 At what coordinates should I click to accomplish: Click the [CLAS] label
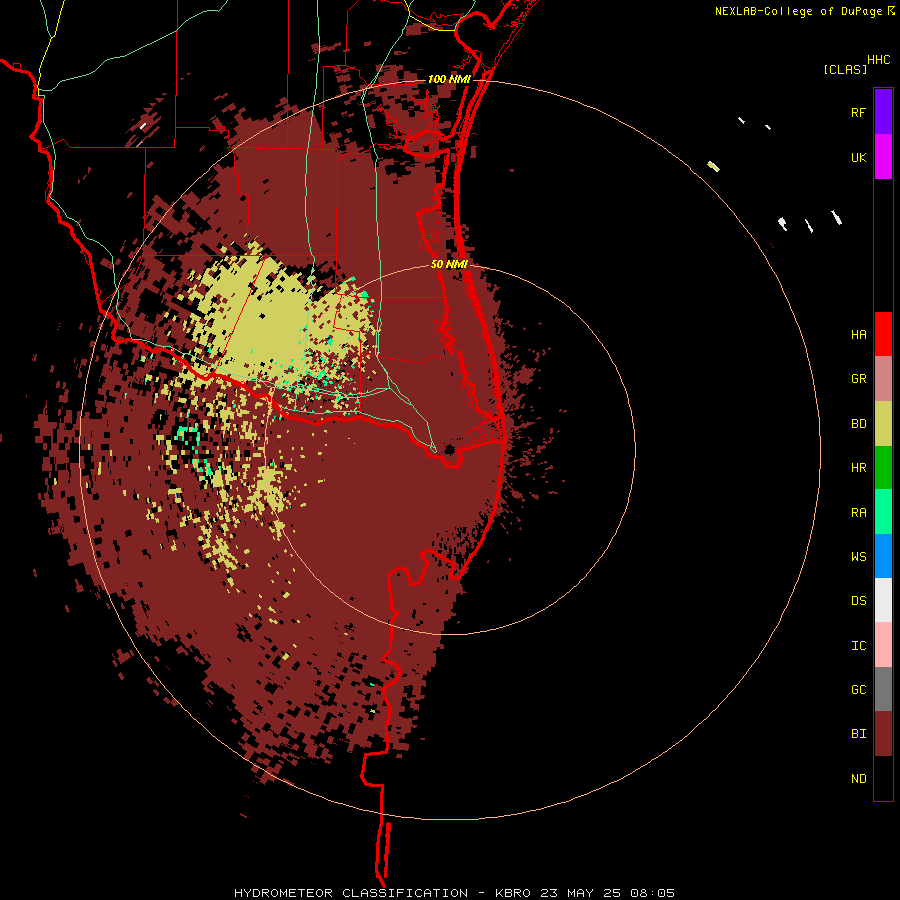click(844, 69)
